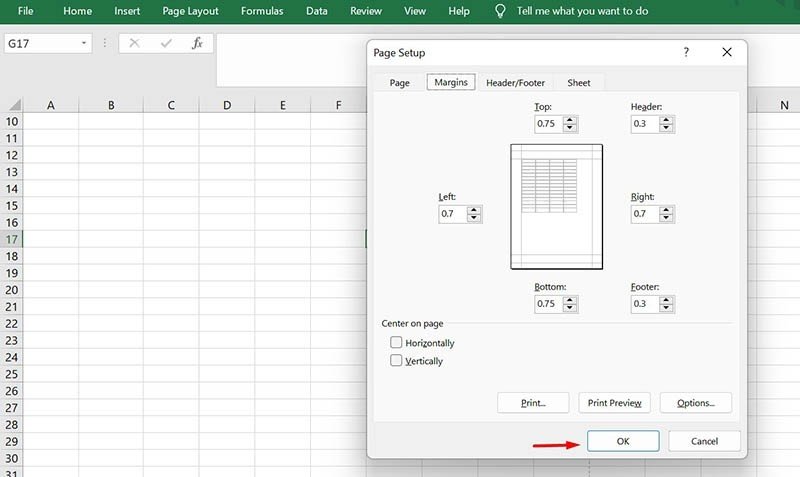
Task: Close the Page Setup dialog
Action: coord(727,52)
